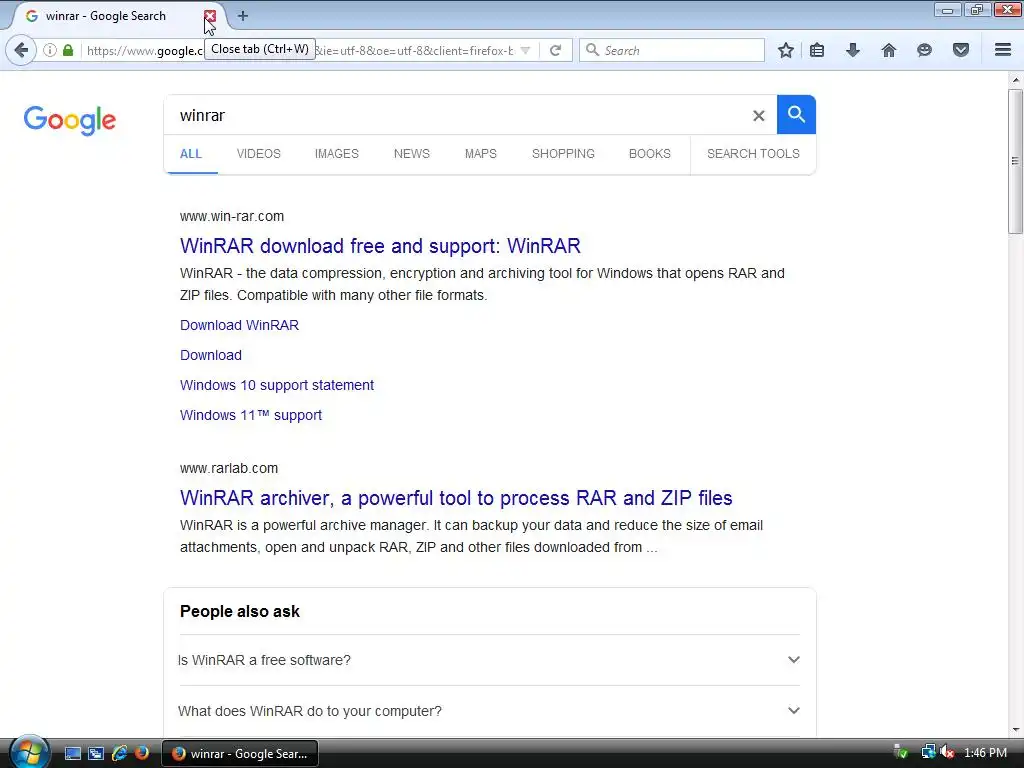Open SEARCH TOOLS options
This screenshot has width=1024, height=768.
tap(753, 153)
